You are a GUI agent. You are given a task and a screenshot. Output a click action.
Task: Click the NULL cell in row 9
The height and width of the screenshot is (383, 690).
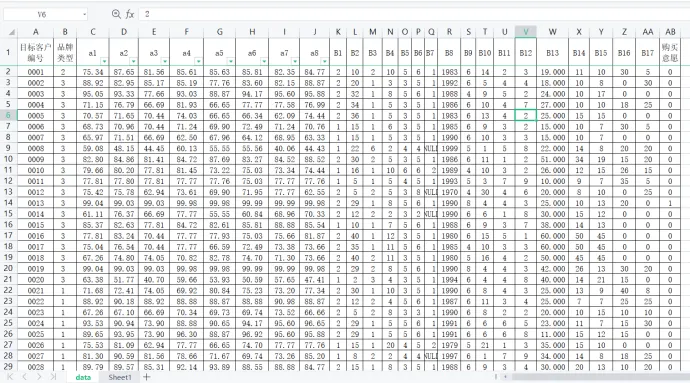(430, 148)
